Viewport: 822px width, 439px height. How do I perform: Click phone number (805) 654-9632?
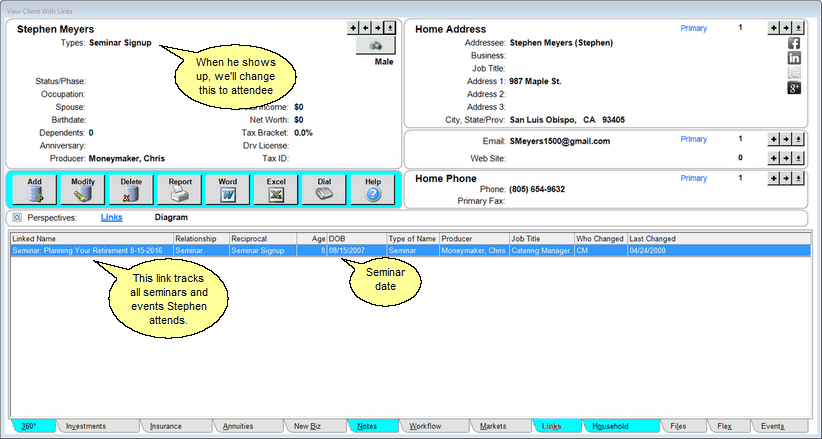pos(537,189)
